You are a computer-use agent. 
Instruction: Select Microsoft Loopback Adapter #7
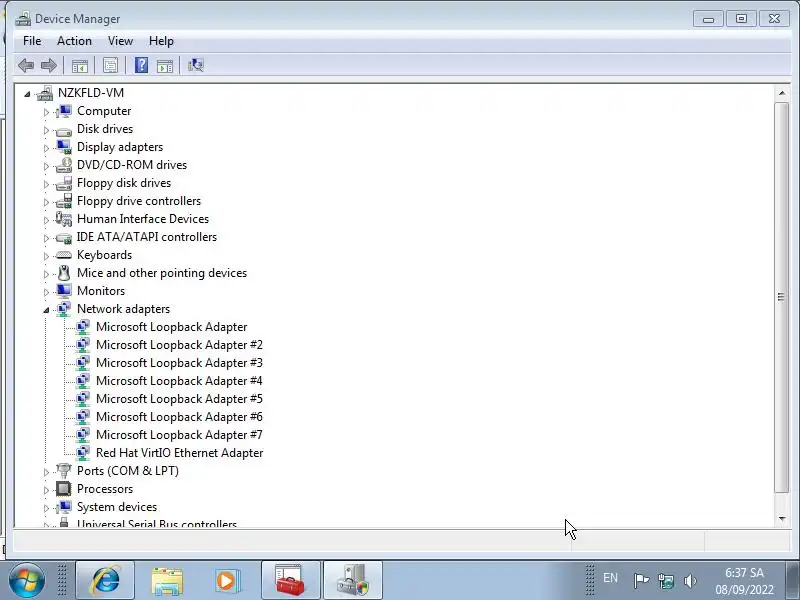click(179, 435)
